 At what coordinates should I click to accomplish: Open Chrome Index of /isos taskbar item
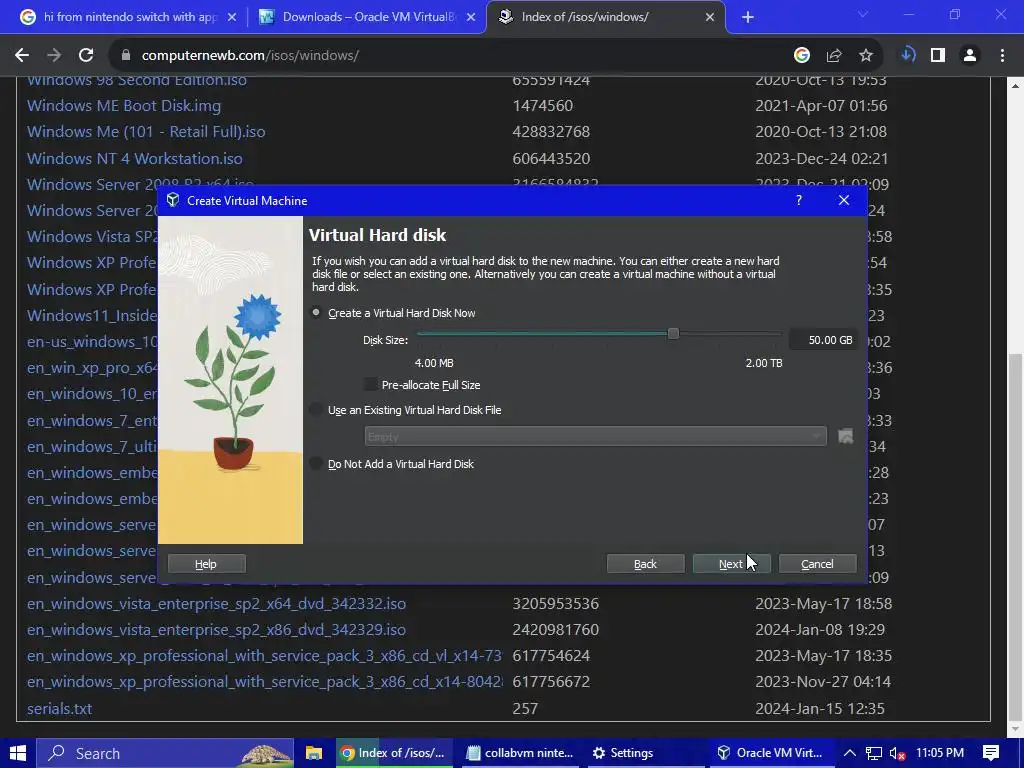395,753
